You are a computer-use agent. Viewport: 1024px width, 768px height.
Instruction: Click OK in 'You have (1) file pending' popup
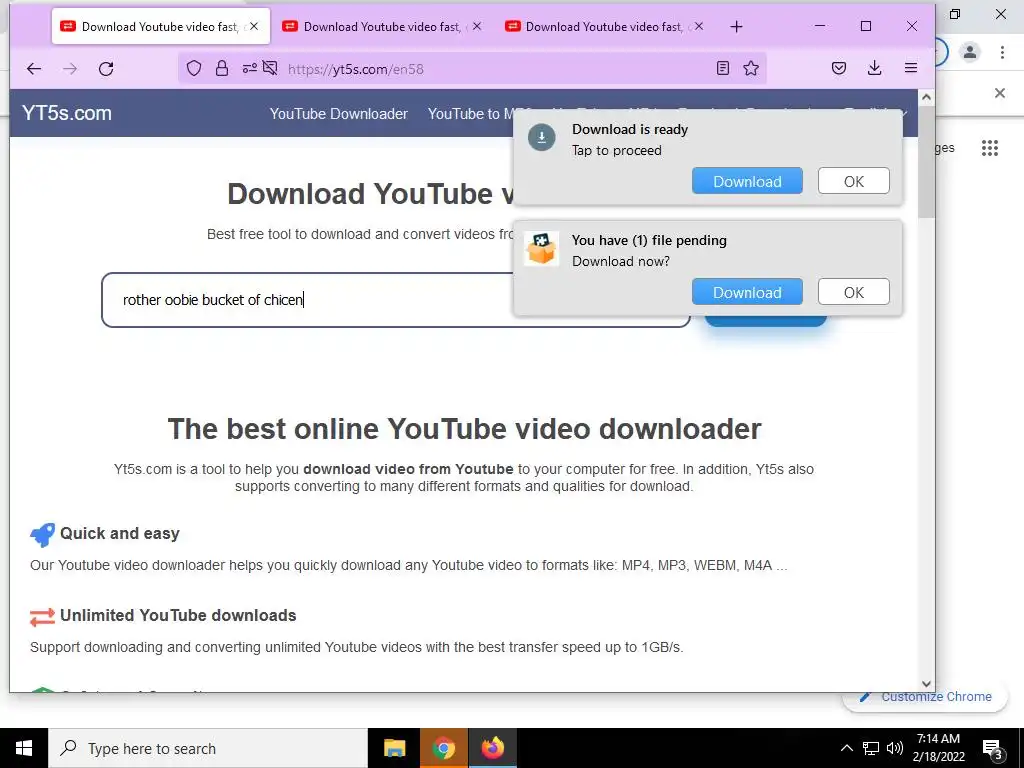click(x=854, y=292)
